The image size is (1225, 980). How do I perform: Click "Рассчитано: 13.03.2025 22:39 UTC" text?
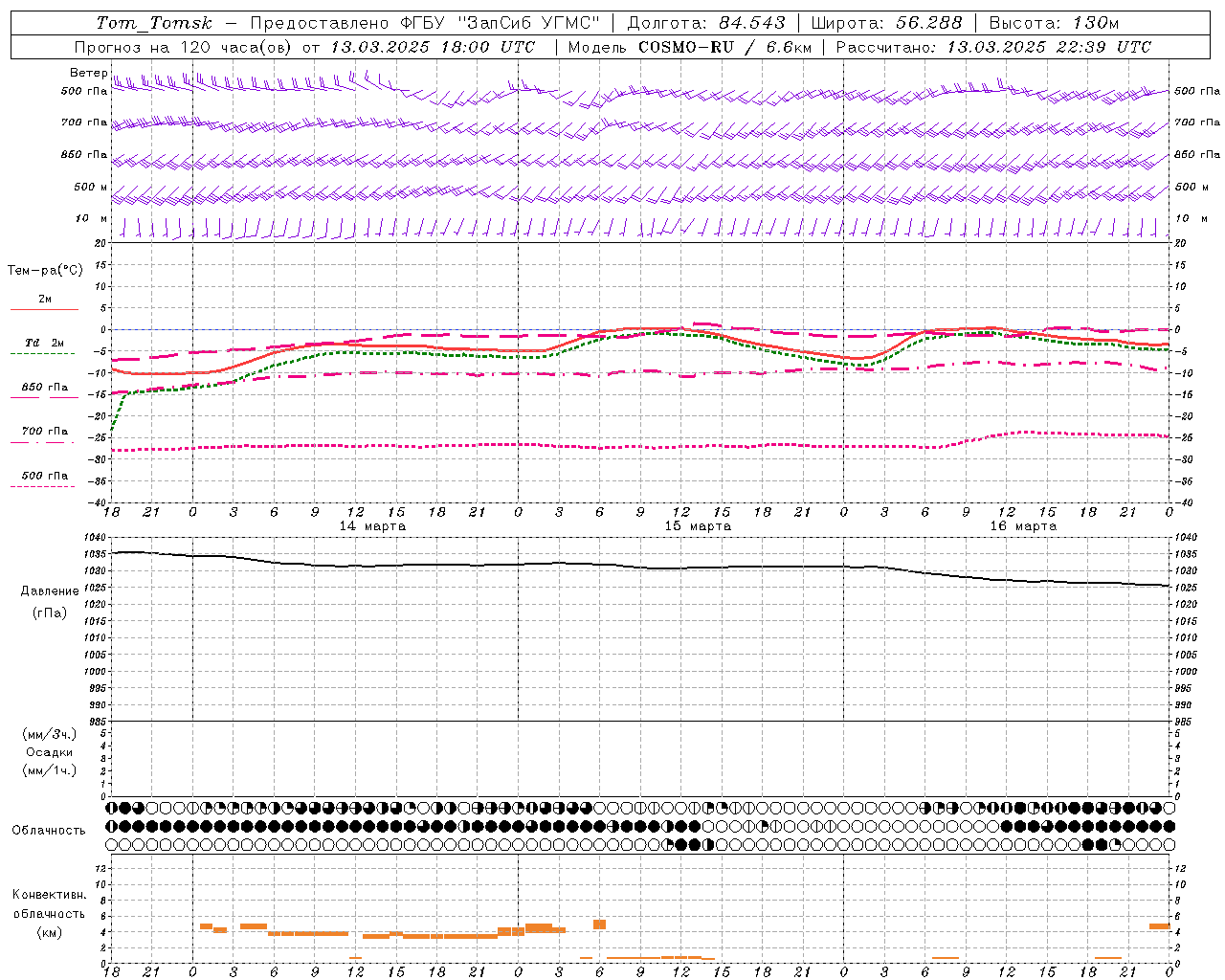click(993, 47)
